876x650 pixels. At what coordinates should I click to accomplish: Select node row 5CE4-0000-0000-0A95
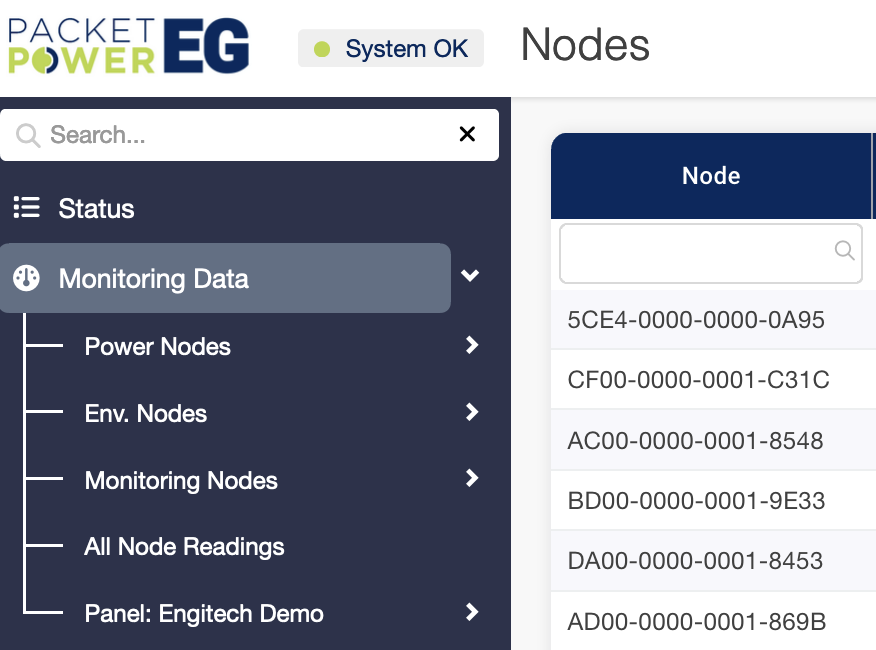[x=696, y=320]
